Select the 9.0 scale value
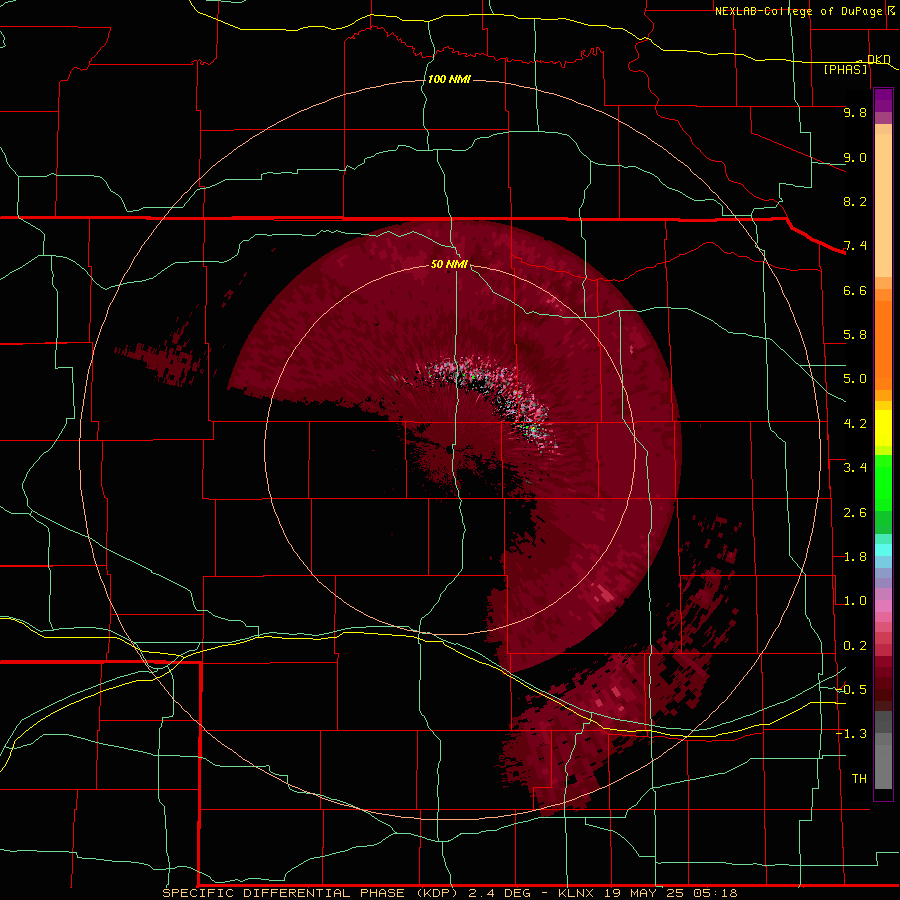This screenshot has width=900, height=900. click(855, 157)
